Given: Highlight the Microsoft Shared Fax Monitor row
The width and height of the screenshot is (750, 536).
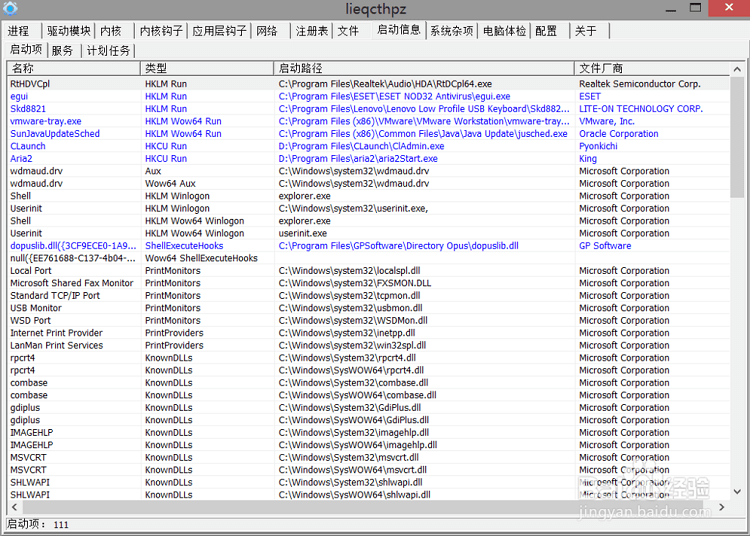Looking at the screenshot, I should tap(71, 283).
